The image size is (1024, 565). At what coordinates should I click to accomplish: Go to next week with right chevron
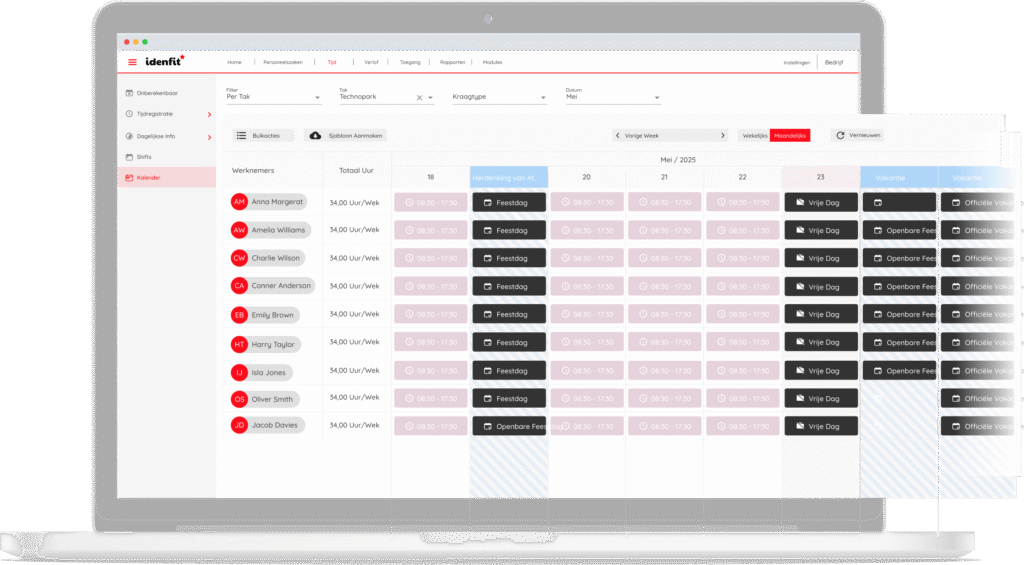click(723, 135)
